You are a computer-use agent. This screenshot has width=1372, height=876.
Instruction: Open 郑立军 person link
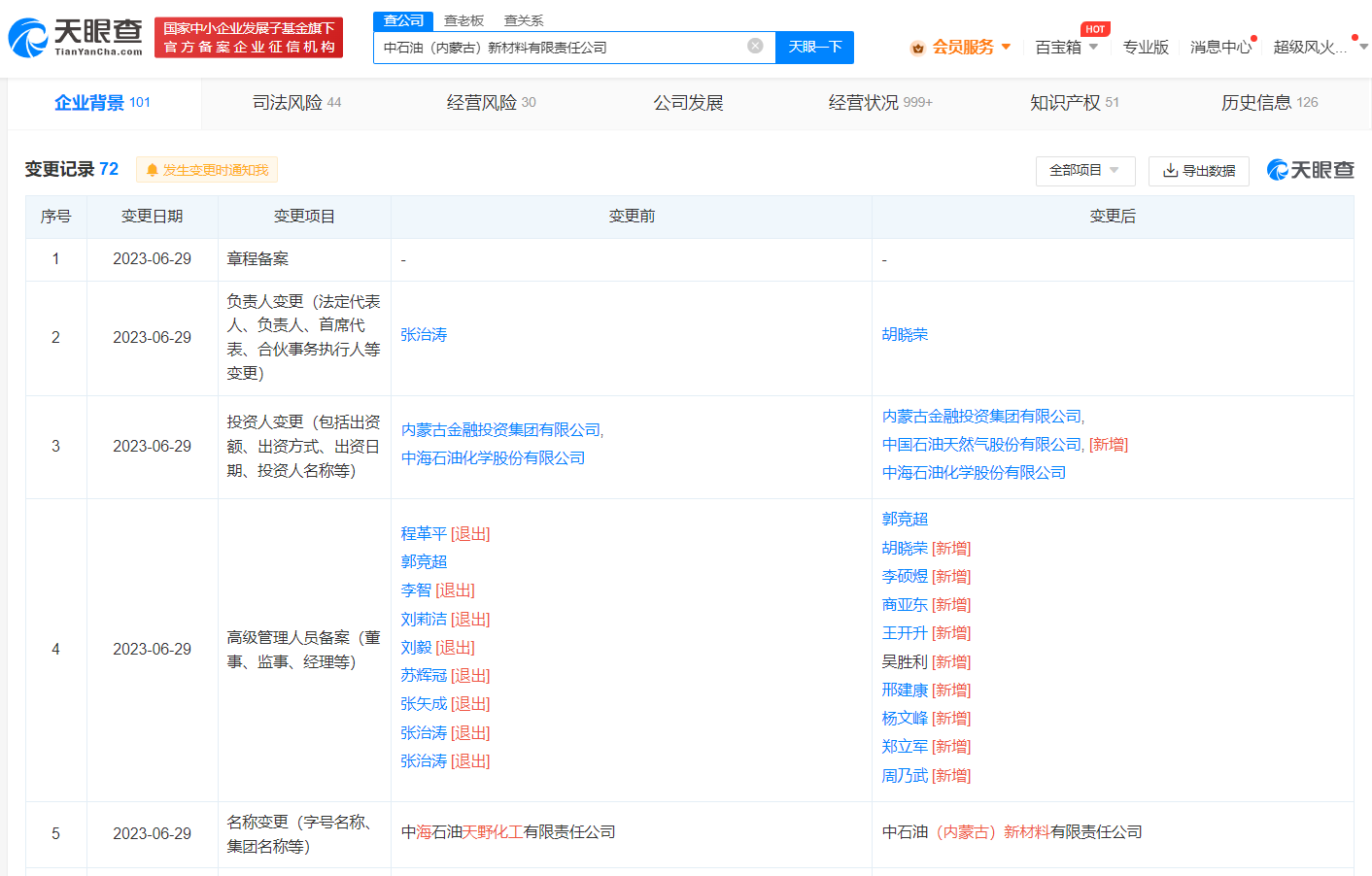coord(905,746)
